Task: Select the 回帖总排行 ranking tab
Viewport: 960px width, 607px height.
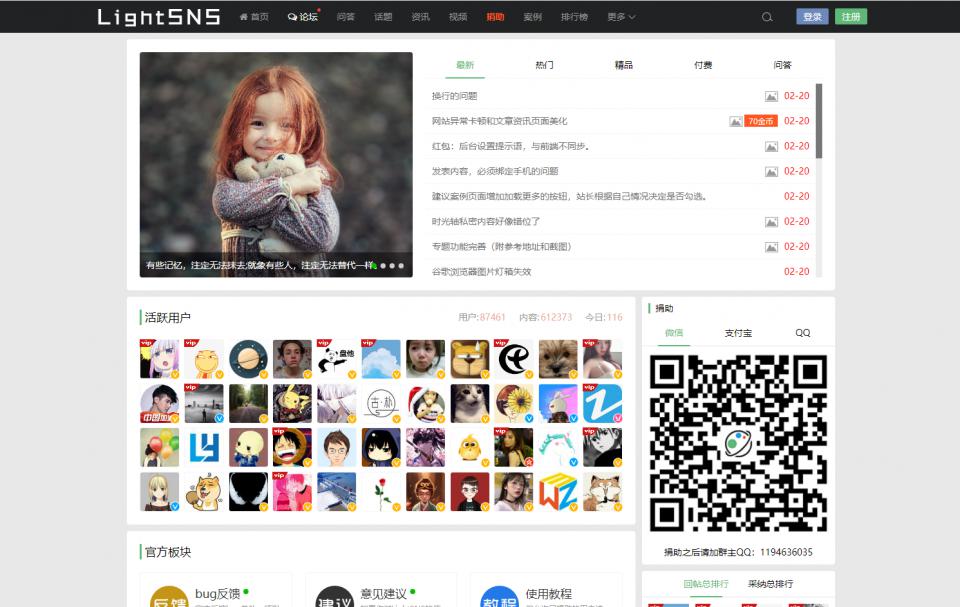Action: coord(706,584)
